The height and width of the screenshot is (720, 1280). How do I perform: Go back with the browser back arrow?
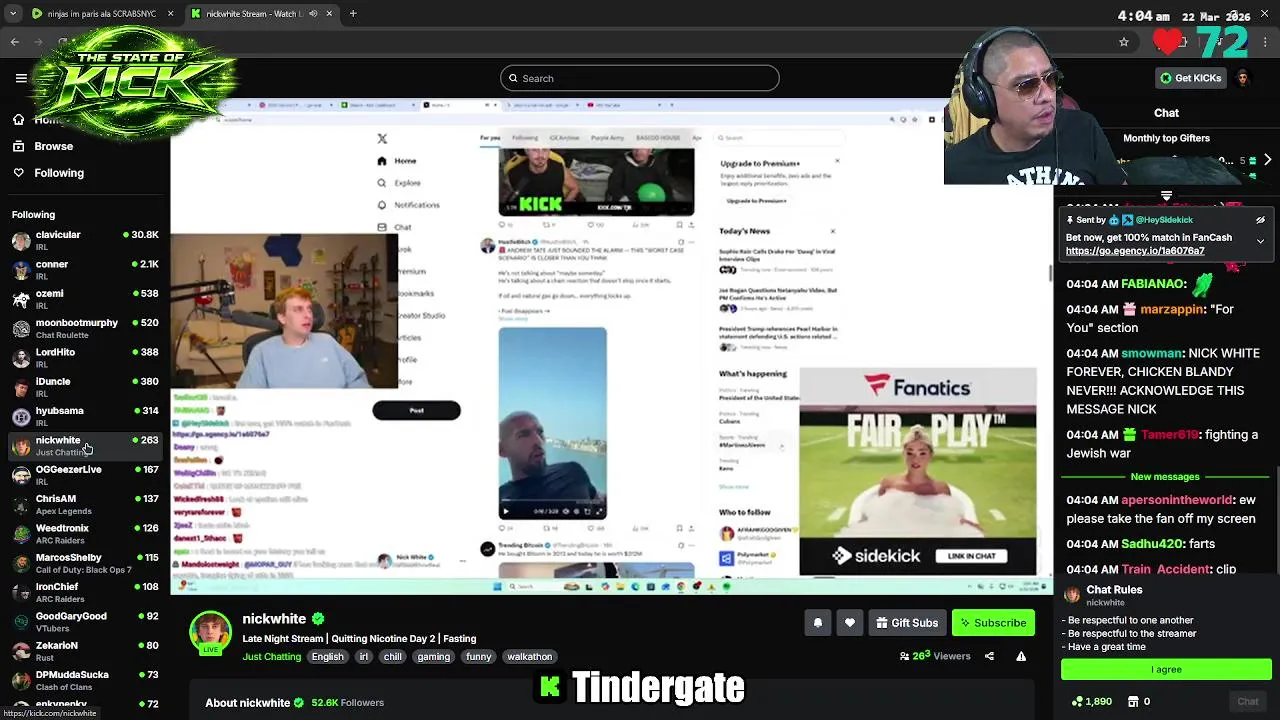[14, 42]
